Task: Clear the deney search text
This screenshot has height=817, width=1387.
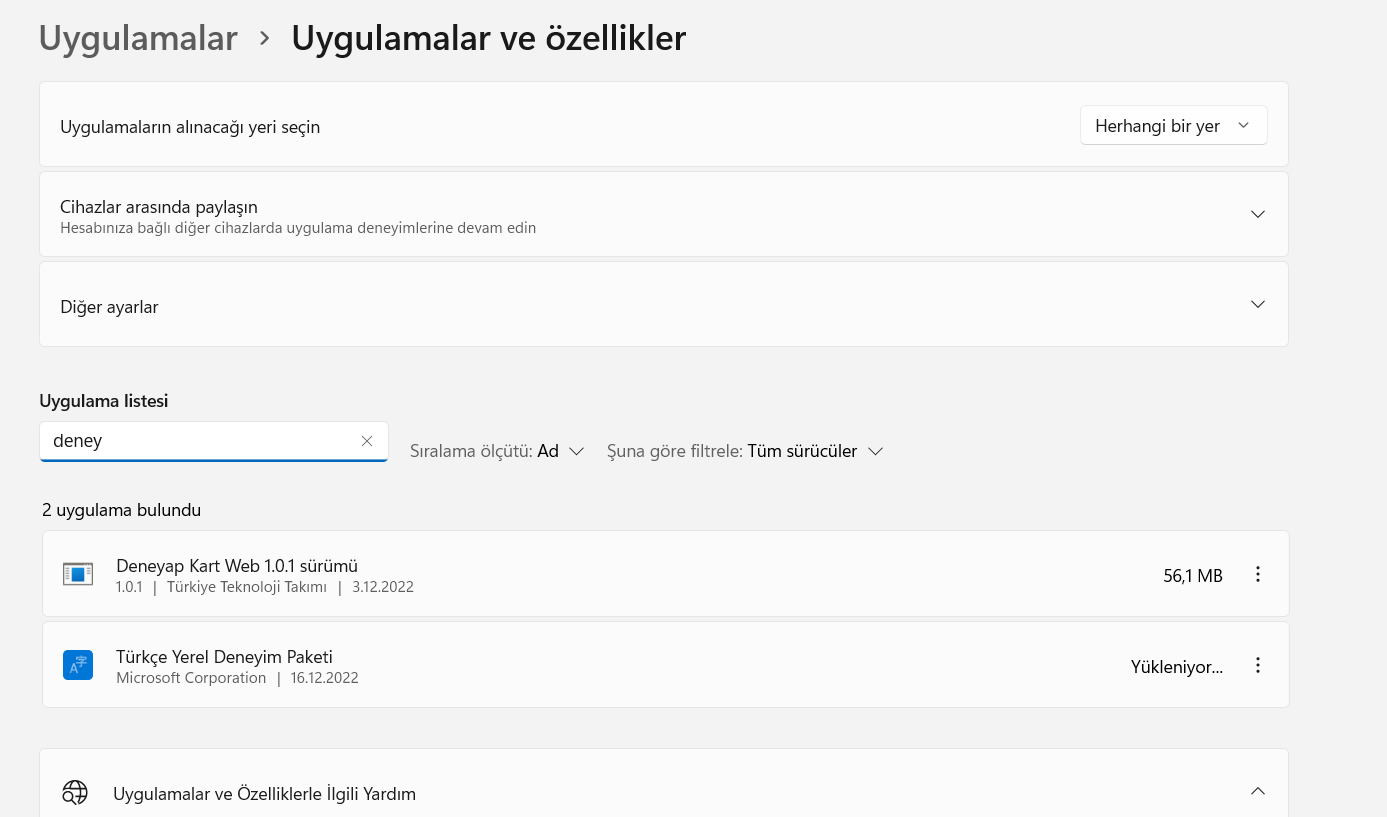Action: [367, 441]
